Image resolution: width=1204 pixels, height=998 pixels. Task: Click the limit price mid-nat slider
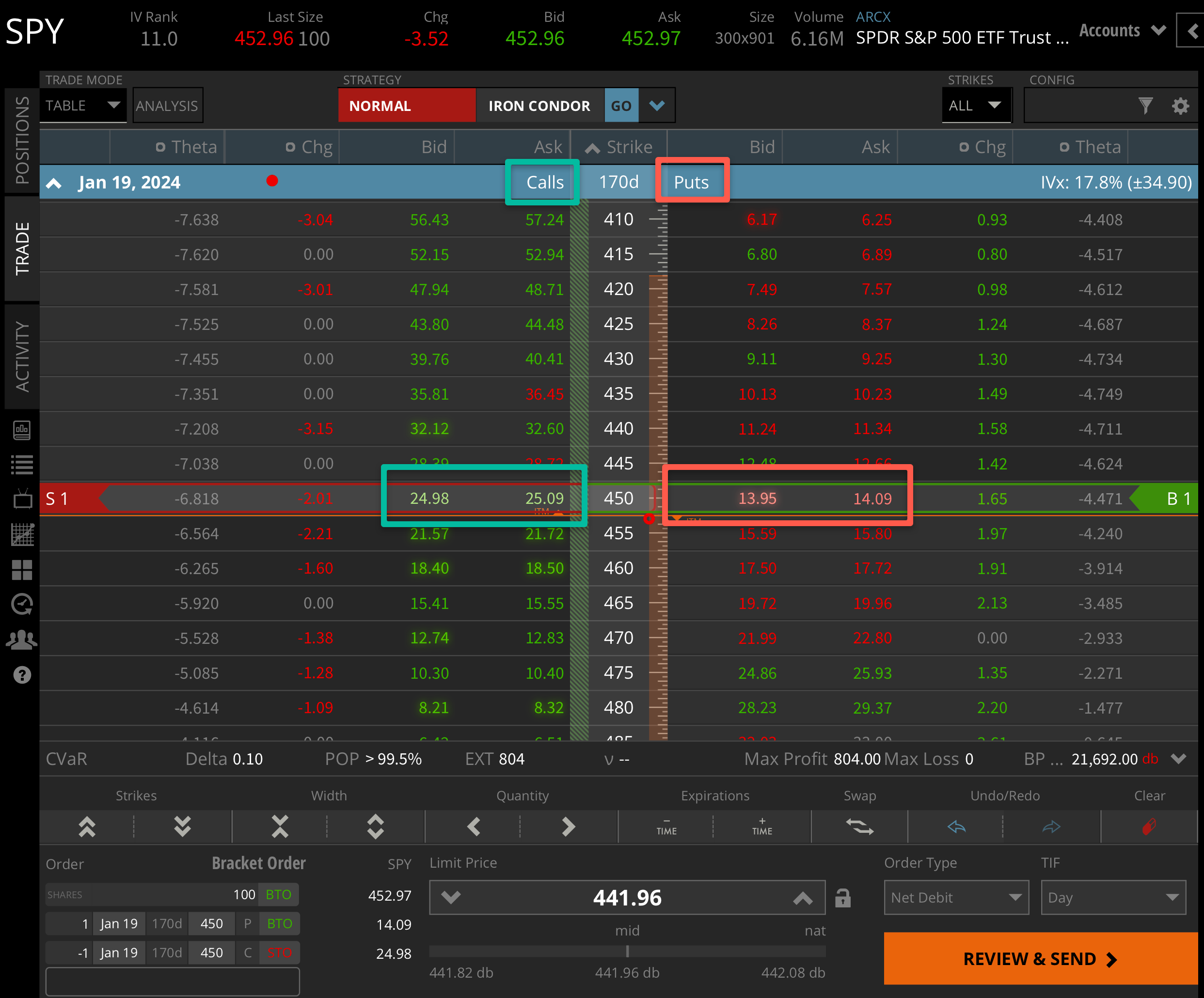coord(627,951)
